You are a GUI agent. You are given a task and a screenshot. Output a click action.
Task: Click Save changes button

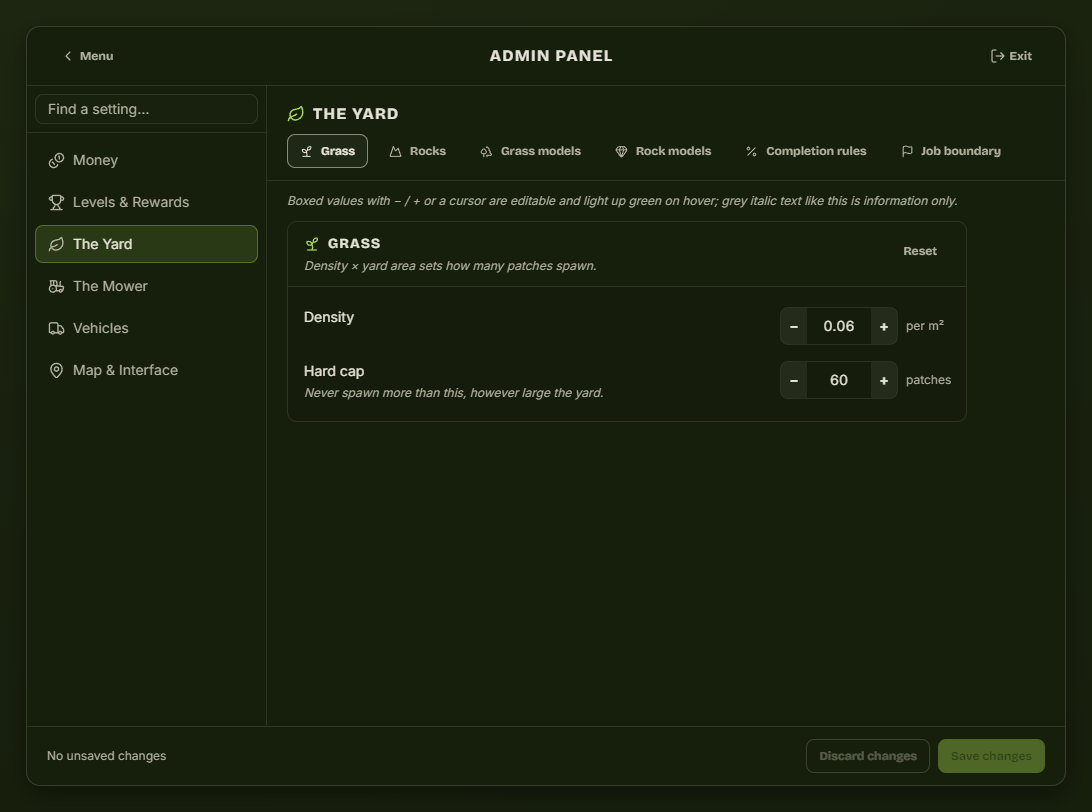click(x=991, y=756)
